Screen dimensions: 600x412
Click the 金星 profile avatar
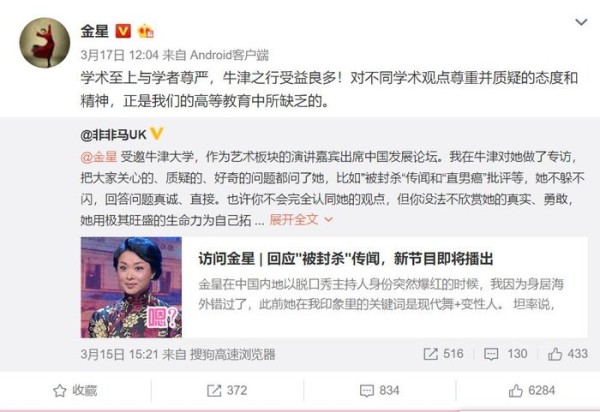(45, 42)
